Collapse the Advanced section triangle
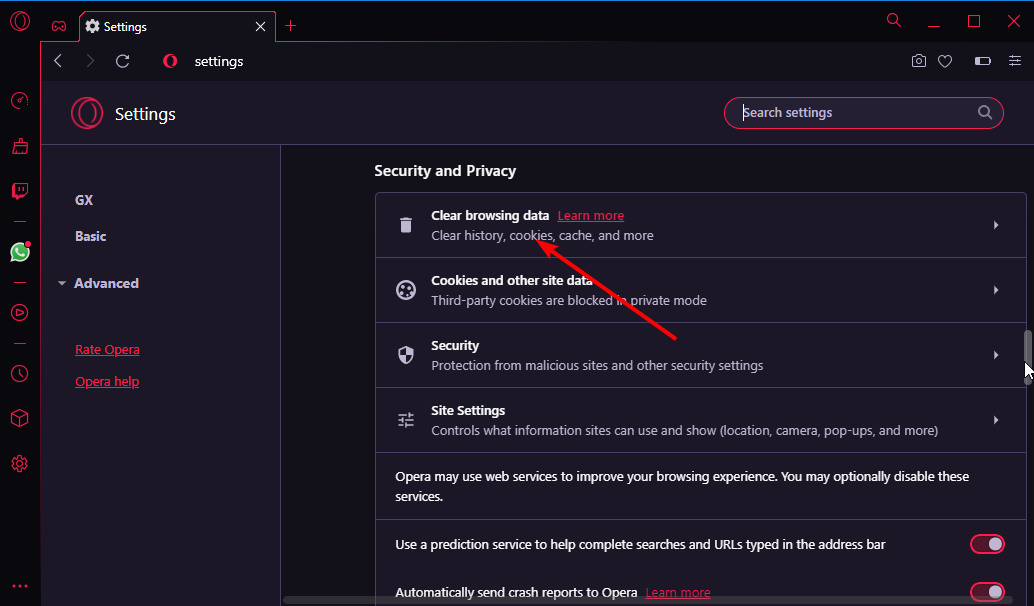The height and width of the screenshot is (606, 1034). coord(62,284)
